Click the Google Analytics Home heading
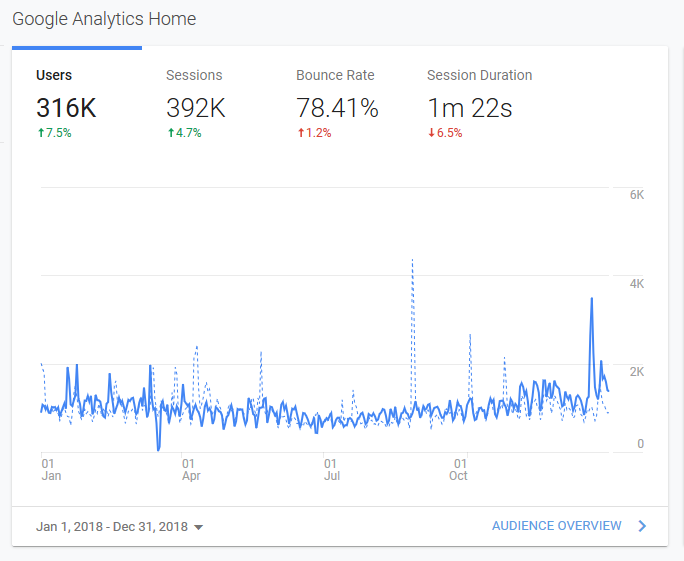 click(x=104, y=19)
